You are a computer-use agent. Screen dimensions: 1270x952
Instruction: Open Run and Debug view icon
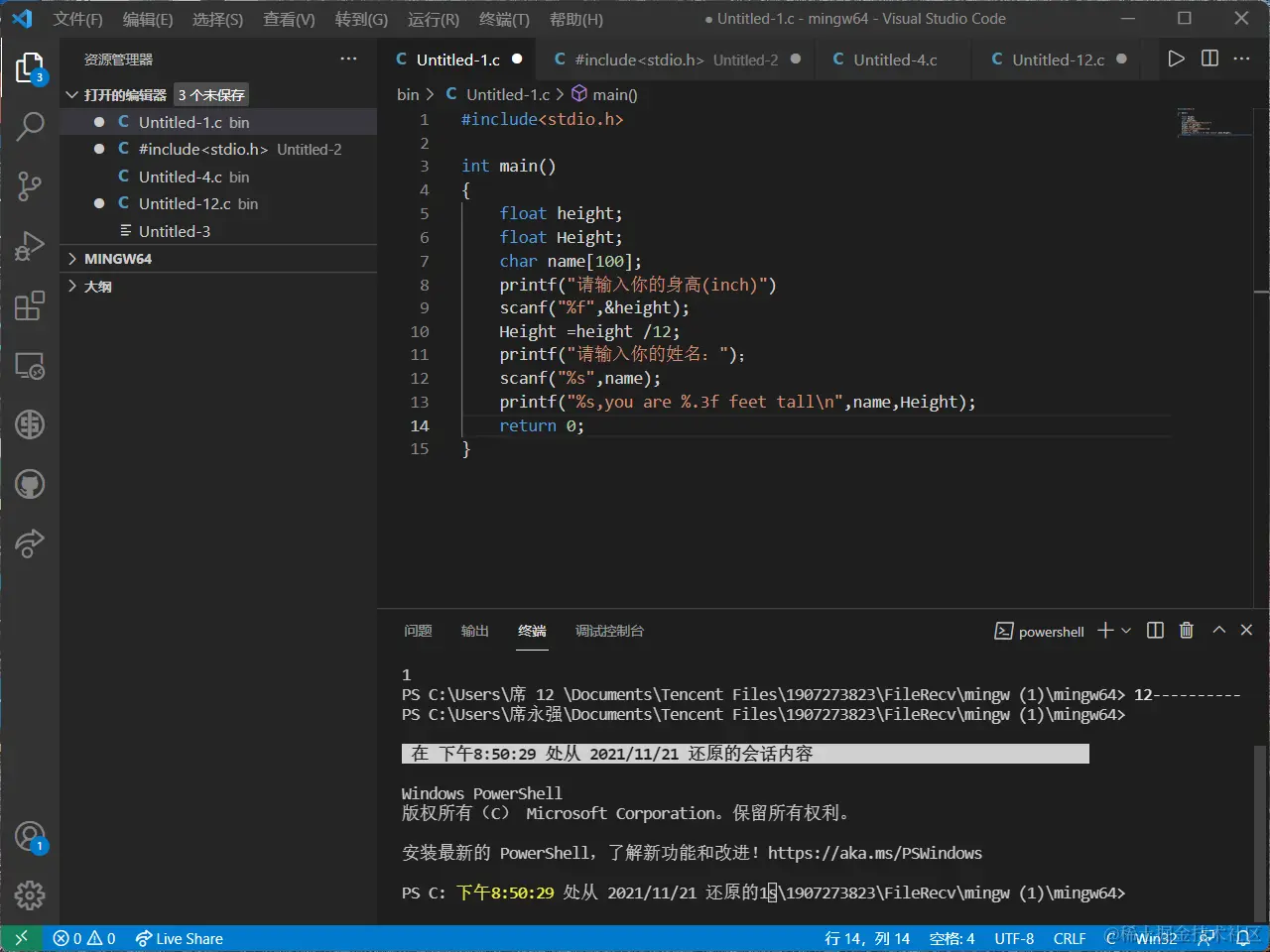30,245
